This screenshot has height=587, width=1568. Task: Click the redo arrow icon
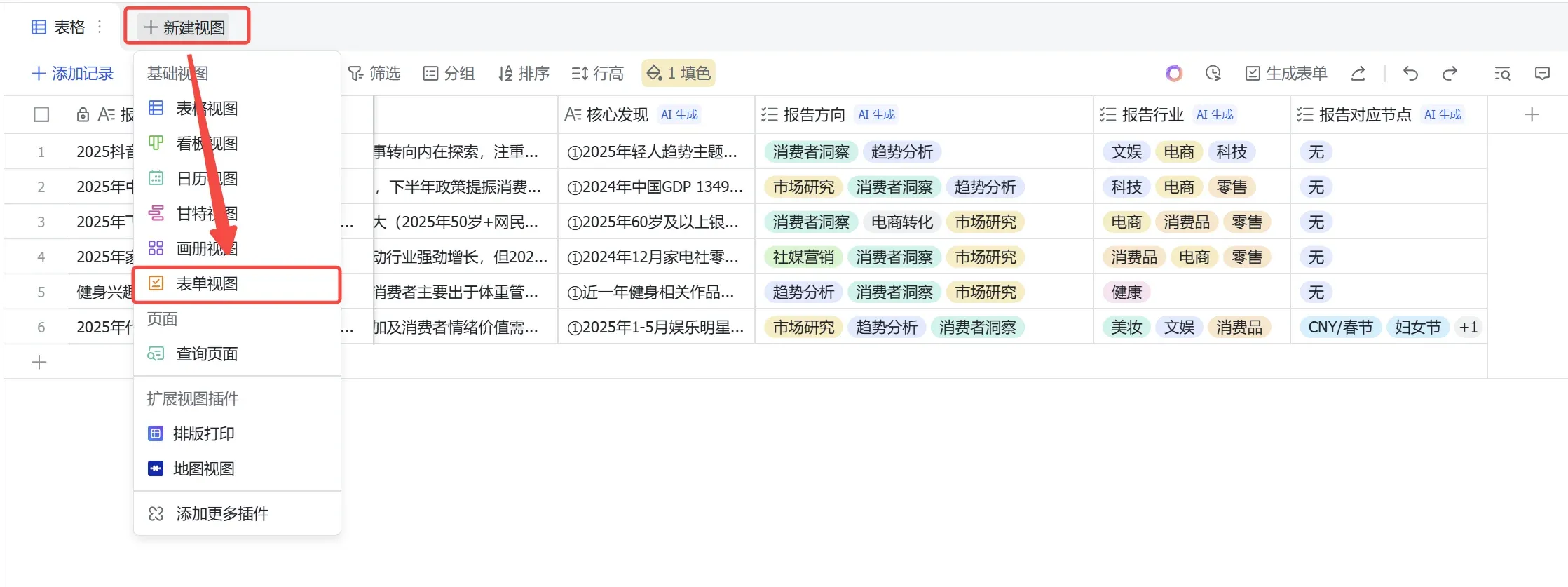click(x=1450, y=74)
